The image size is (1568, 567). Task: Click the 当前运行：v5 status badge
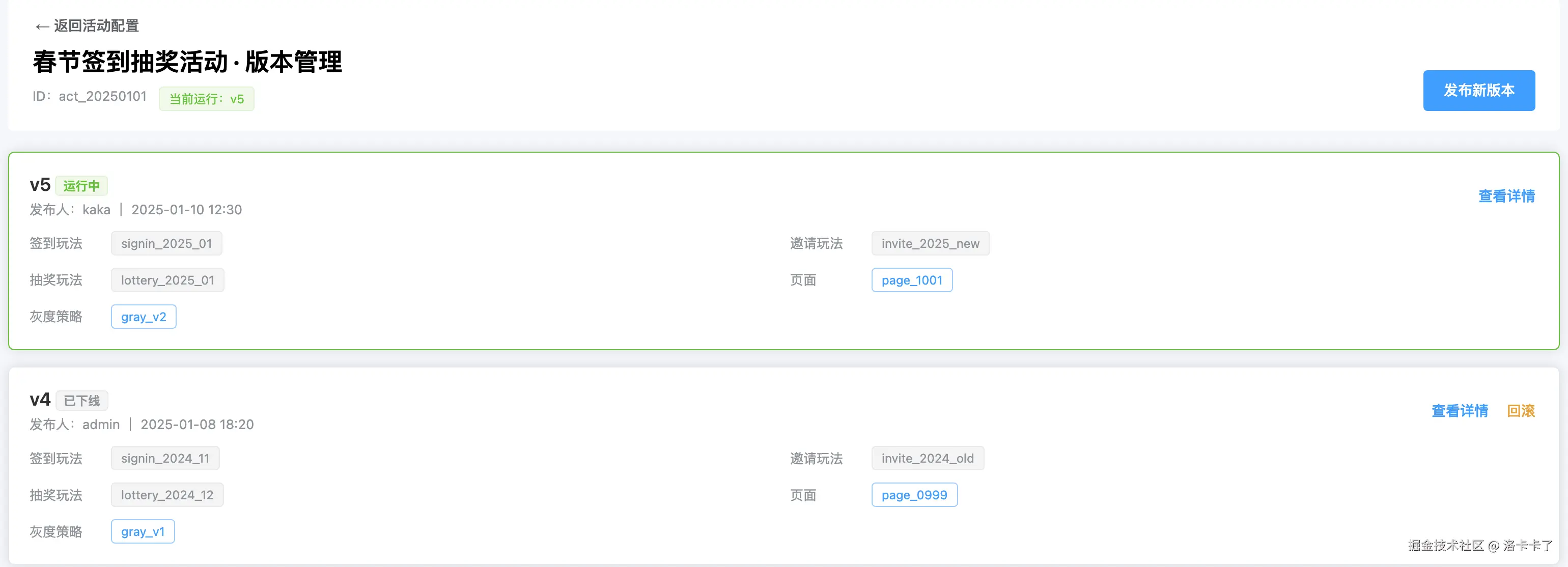tap(206, 99)
